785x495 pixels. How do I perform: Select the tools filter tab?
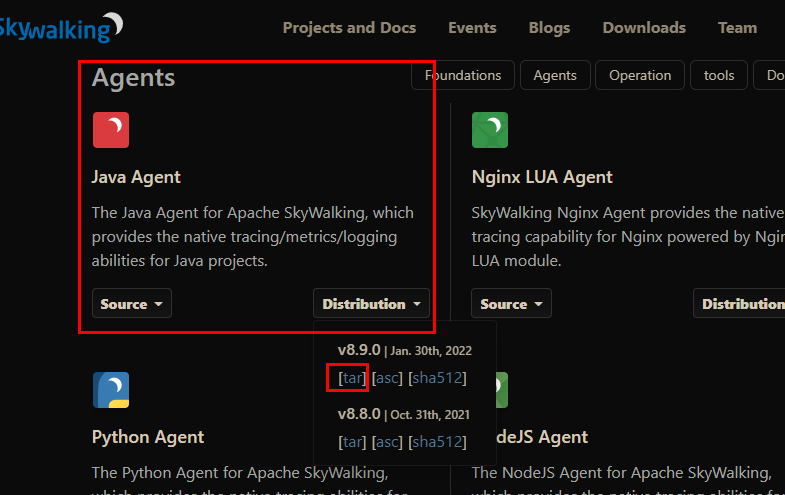pyautogui.click(x=719, y=75)
